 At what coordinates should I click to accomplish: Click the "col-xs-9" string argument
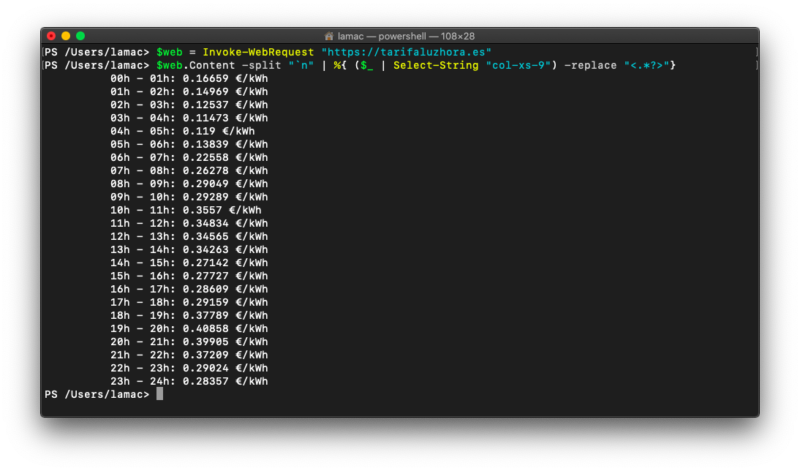point(518,65)
